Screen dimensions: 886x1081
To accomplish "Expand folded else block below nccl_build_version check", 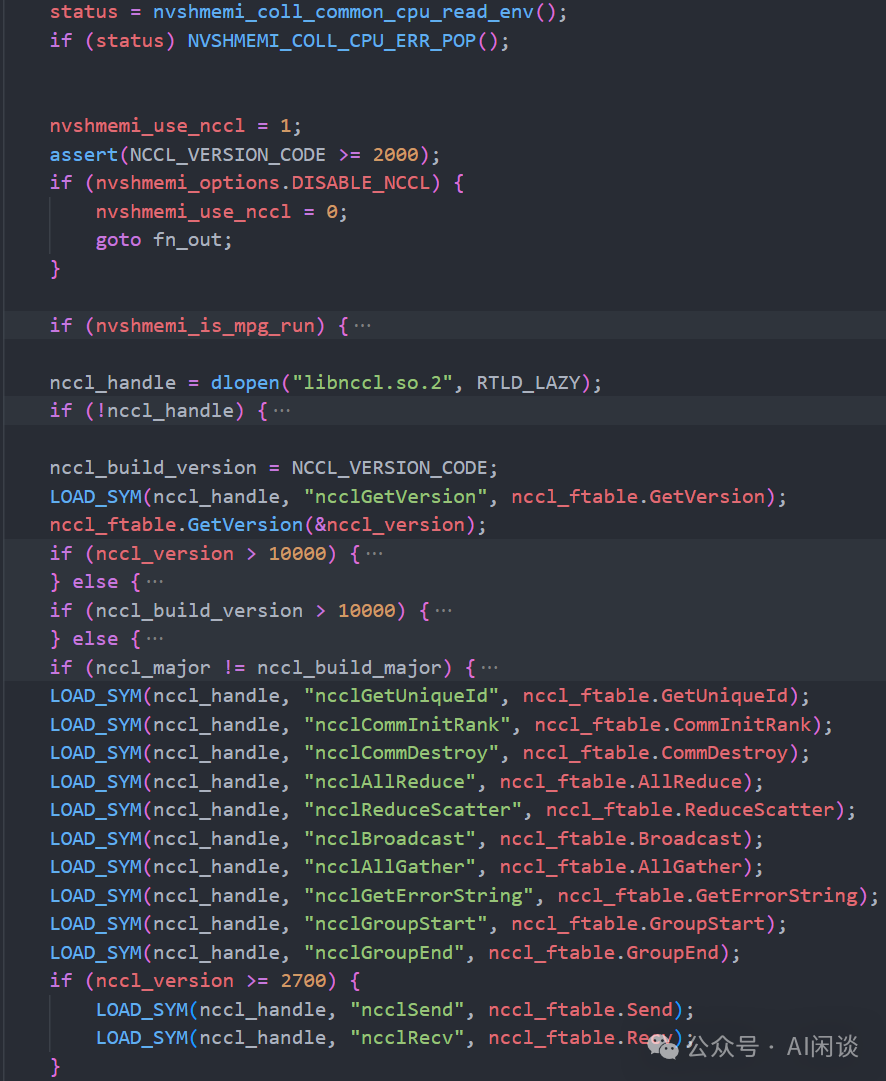I will pyautogui.click(x=155, y=639).
